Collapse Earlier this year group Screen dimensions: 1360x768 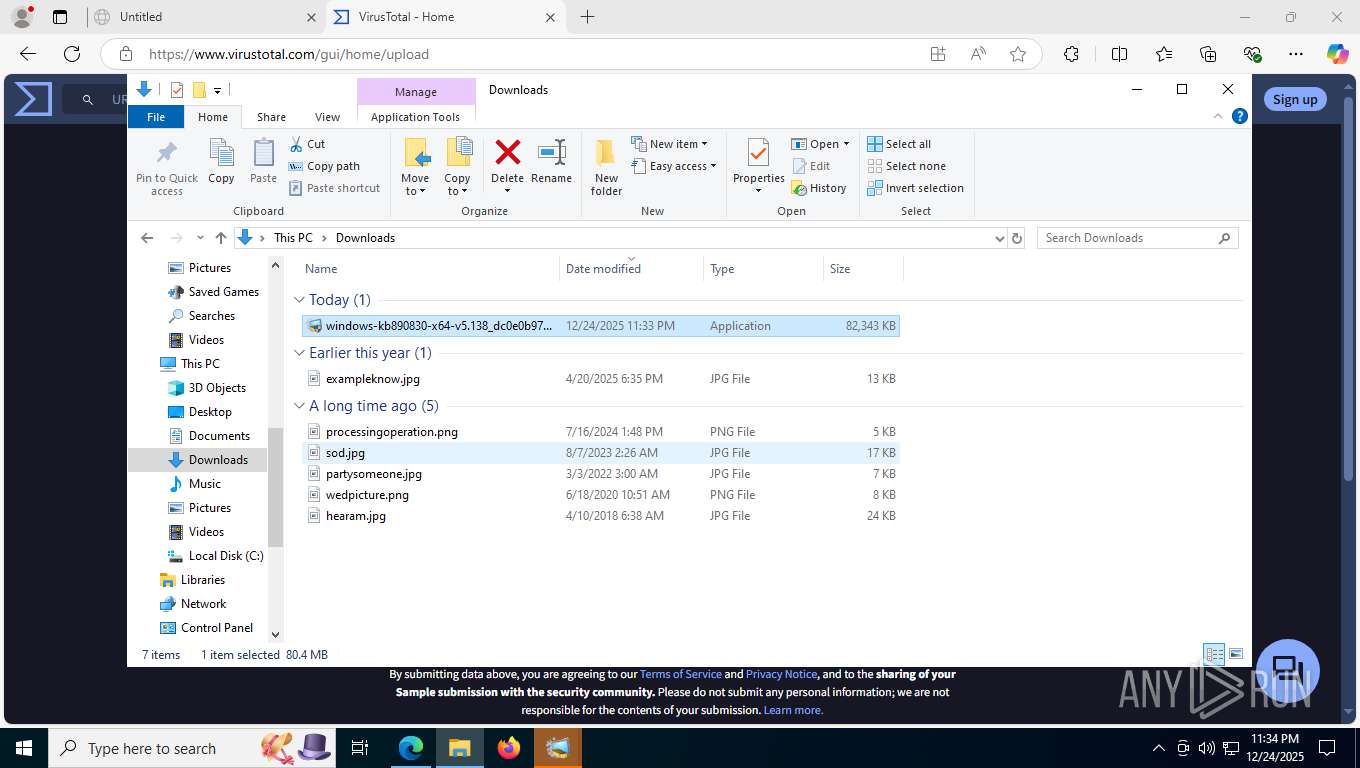tap(300, 353)
